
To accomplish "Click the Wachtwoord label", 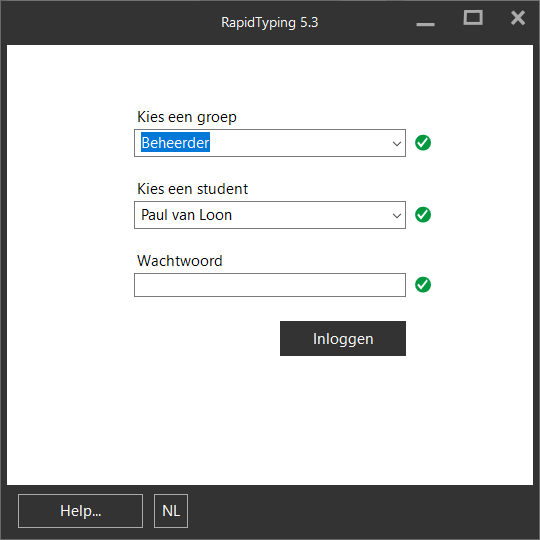I will click(x=179, y=261).
